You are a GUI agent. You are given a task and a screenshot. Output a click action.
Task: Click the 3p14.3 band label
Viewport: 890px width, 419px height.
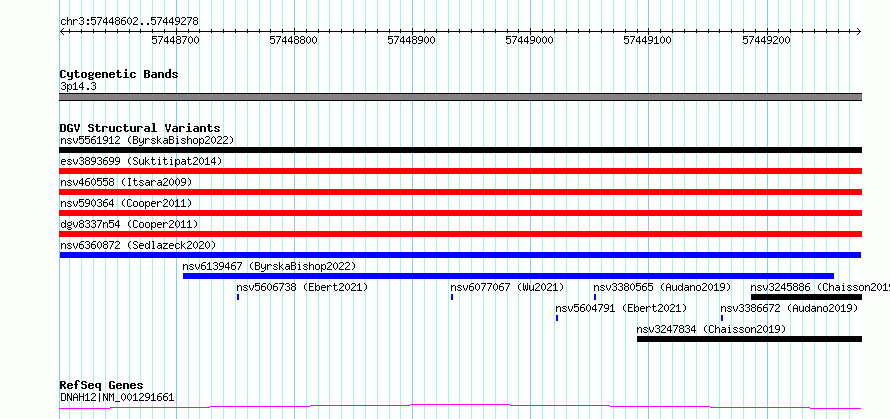tap(78, 87)
